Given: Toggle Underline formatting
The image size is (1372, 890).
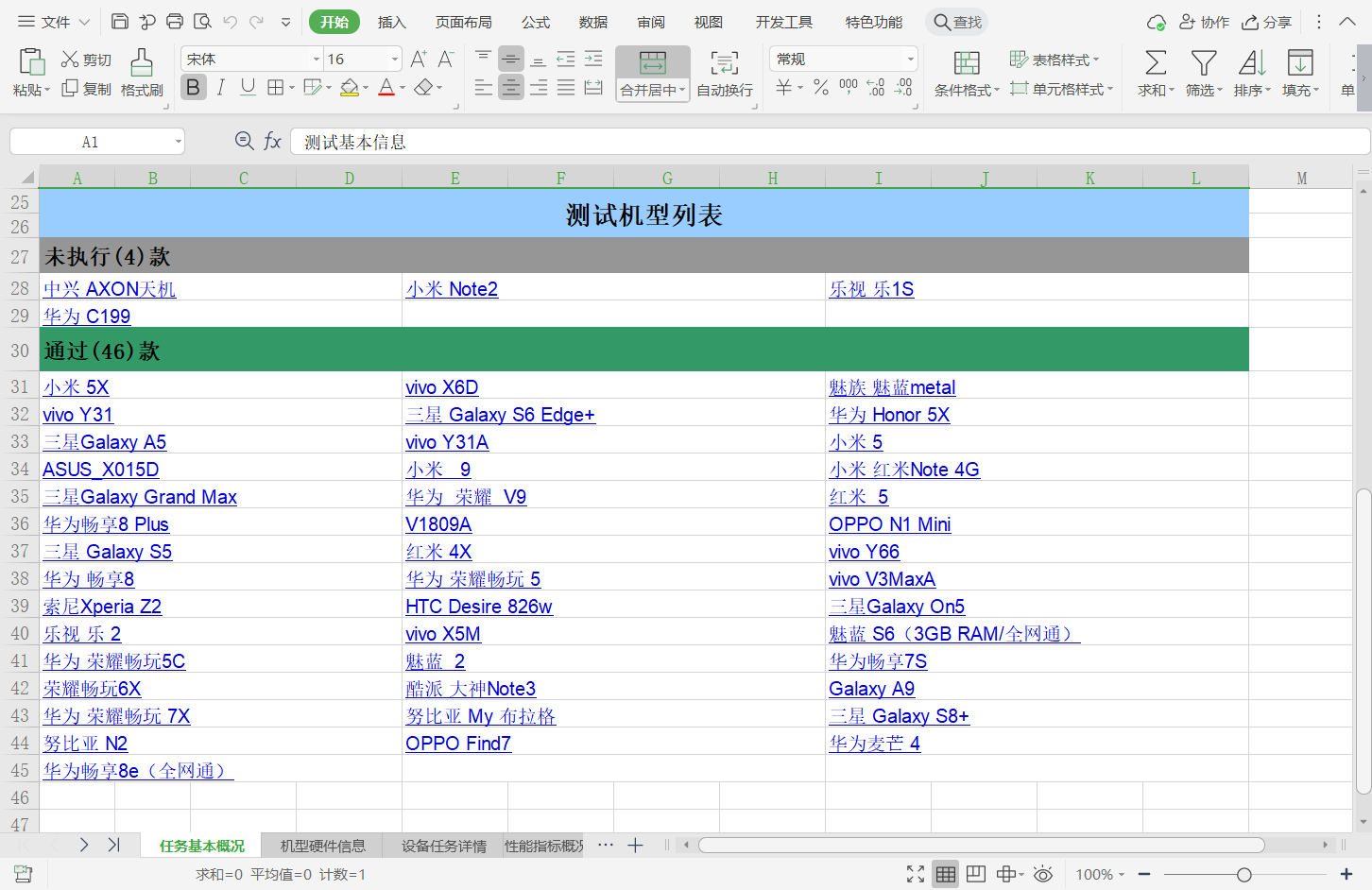Looking at the screenshot, I should click(248, 88).
